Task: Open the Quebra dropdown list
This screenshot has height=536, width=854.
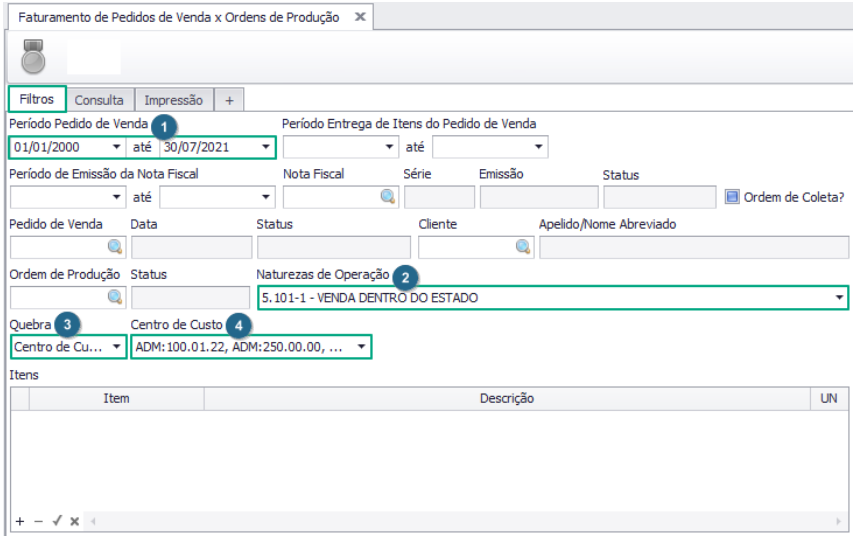Action: coord(118,347)
